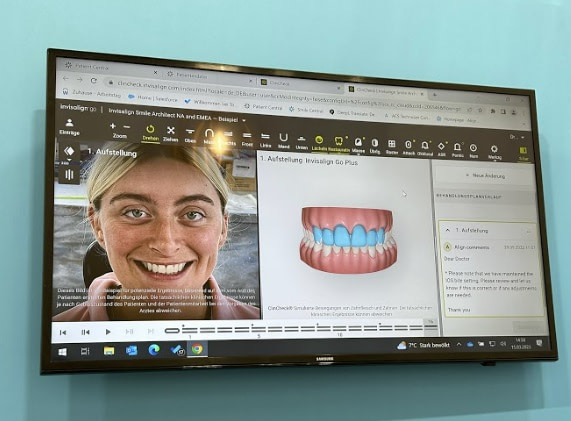Zoom out with the minus icon
This screenshot has width=571, height=421.
coord(127,126)
